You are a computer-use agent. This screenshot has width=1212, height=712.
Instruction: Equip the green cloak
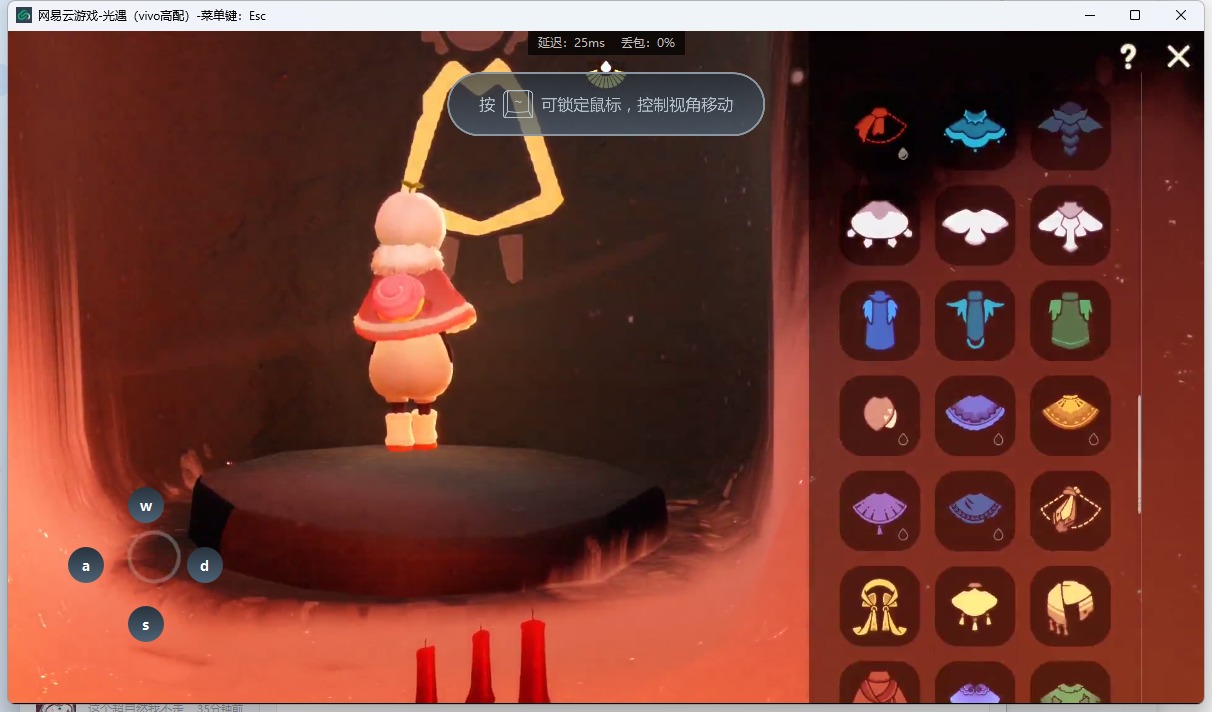1069,320
